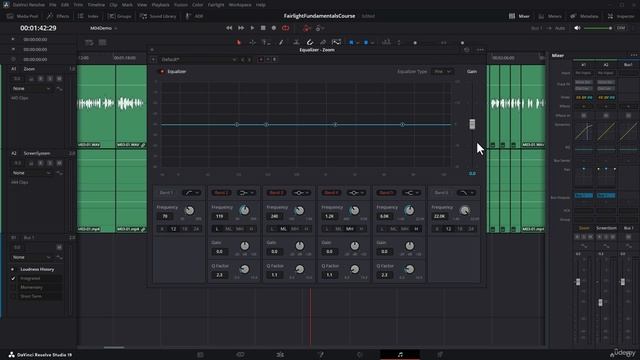
Task: Open Band 6 filter shape dropdown
Action: 466,193
